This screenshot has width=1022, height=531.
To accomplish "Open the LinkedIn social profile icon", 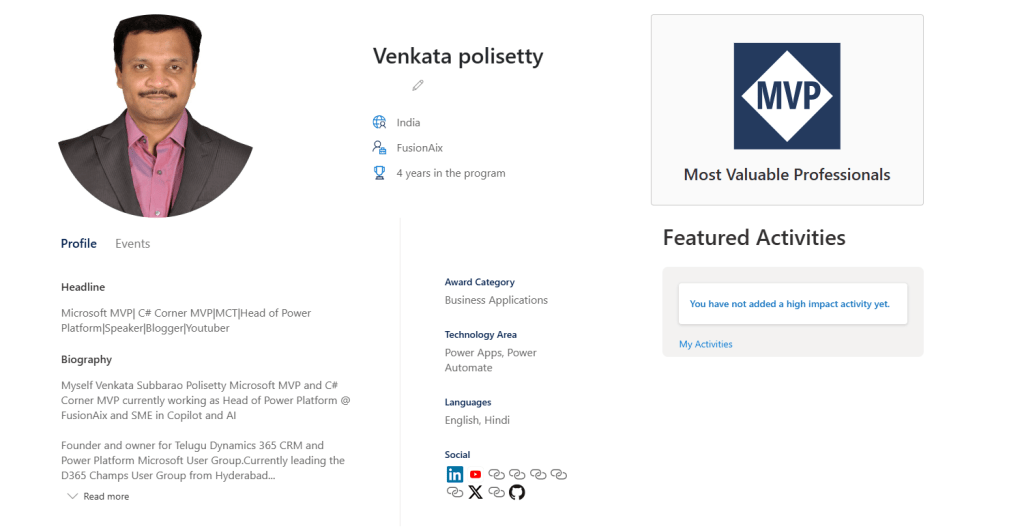I will pyautogui.click(x=455, y=474).
